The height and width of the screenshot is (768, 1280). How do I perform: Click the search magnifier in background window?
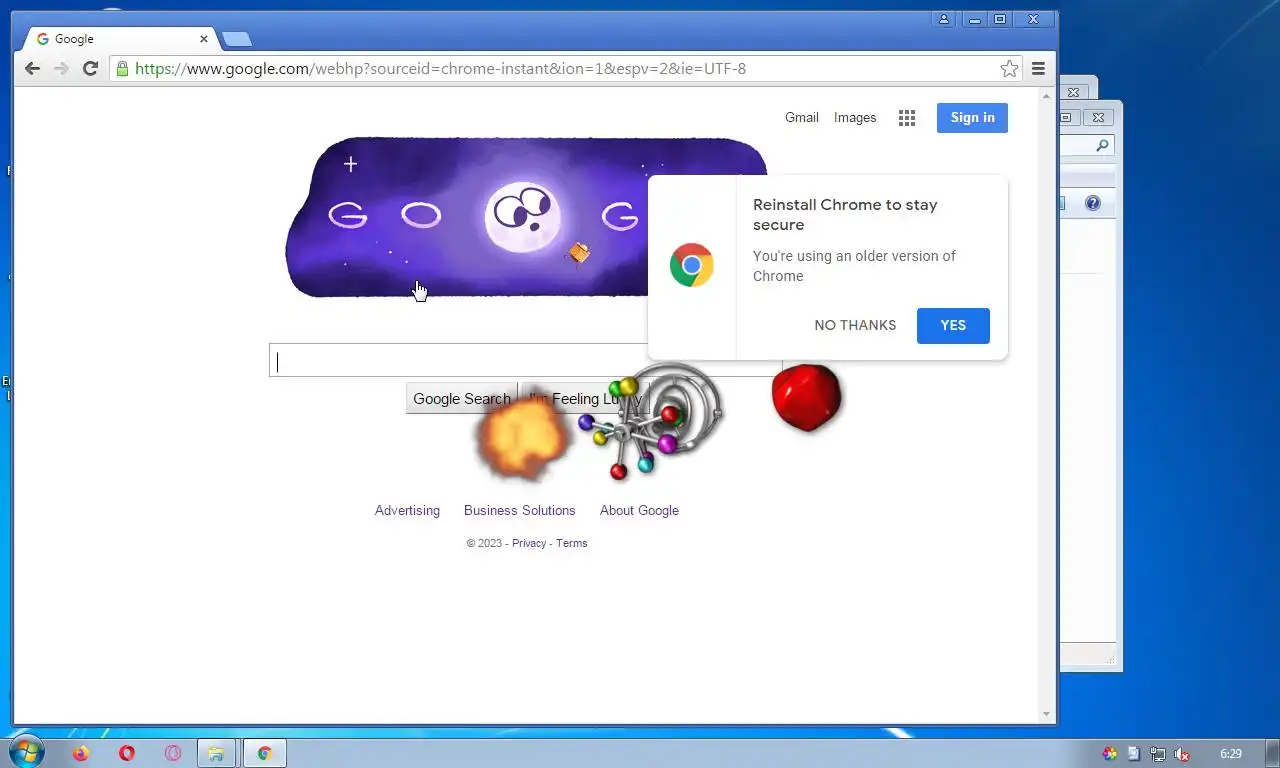click(x=1102, y=145)
